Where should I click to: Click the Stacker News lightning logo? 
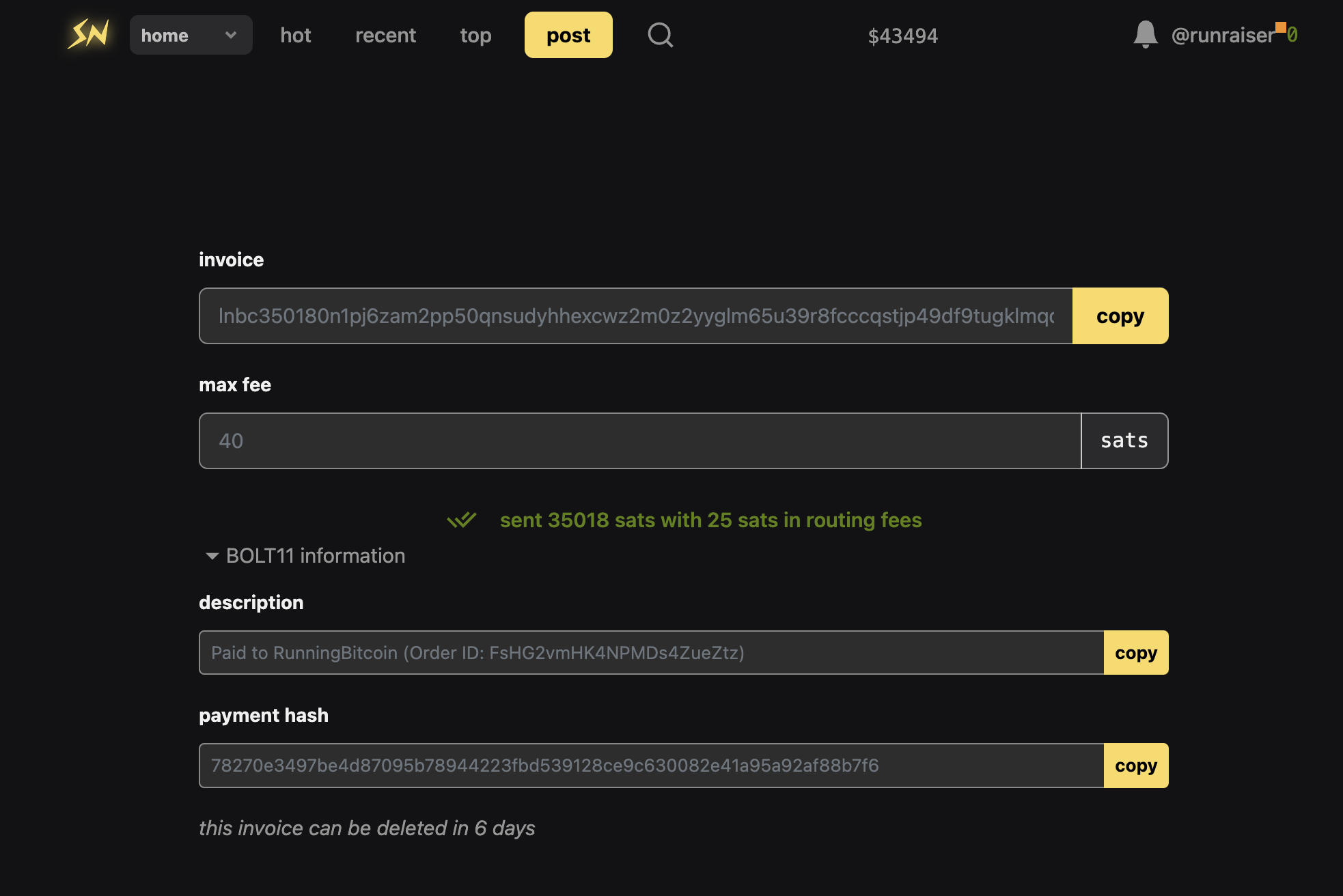[x=89, y=34]
